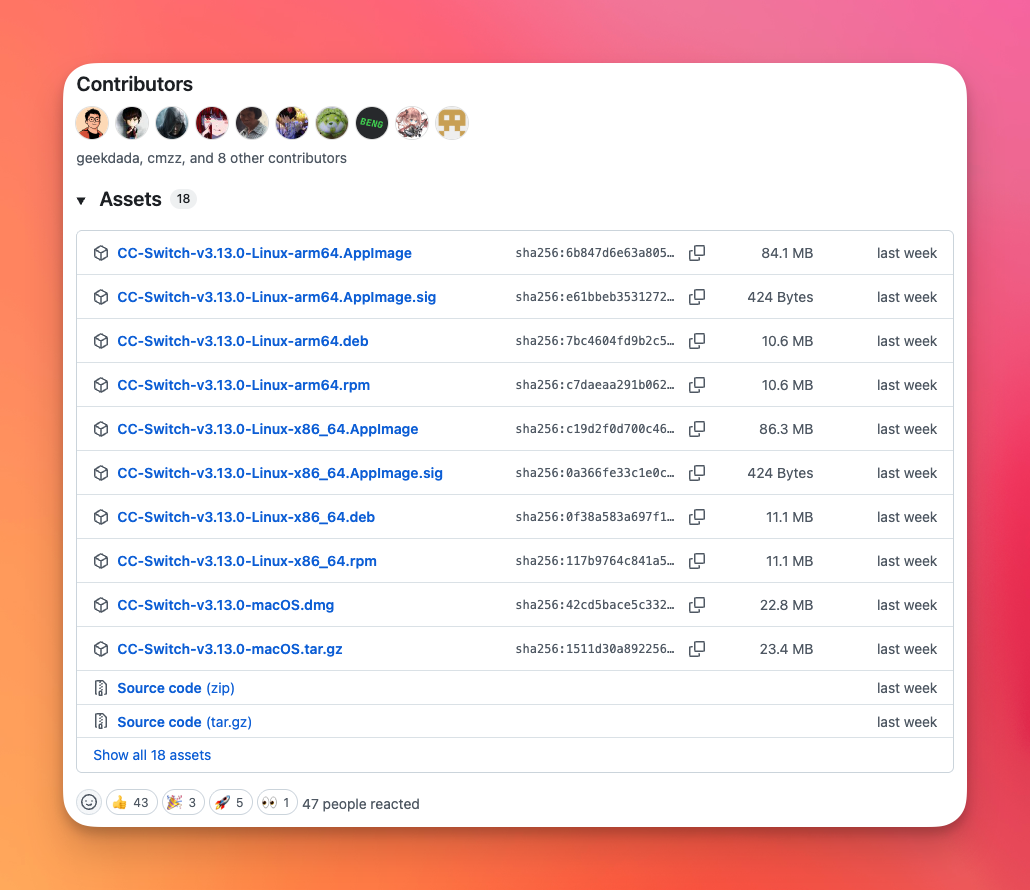Open the first contributor's avatar with glasses
Screen dimensions: 1030x890
[x=92, y=123]
